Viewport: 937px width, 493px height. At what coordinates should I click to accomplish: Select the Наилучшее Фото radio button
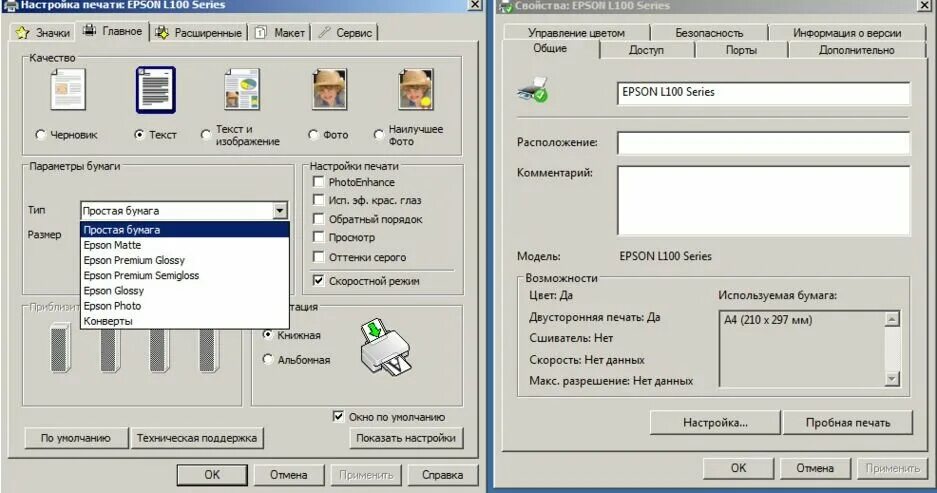(x=378, y=134)
